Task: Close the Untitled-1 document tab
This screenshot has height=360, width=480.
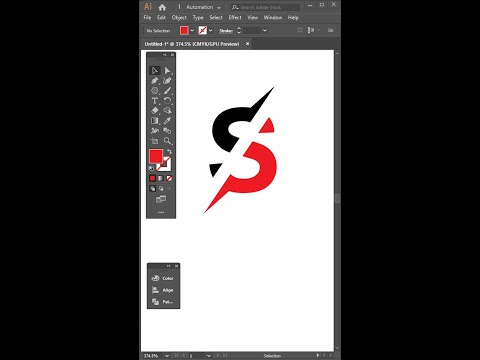Action: [247, 44]
